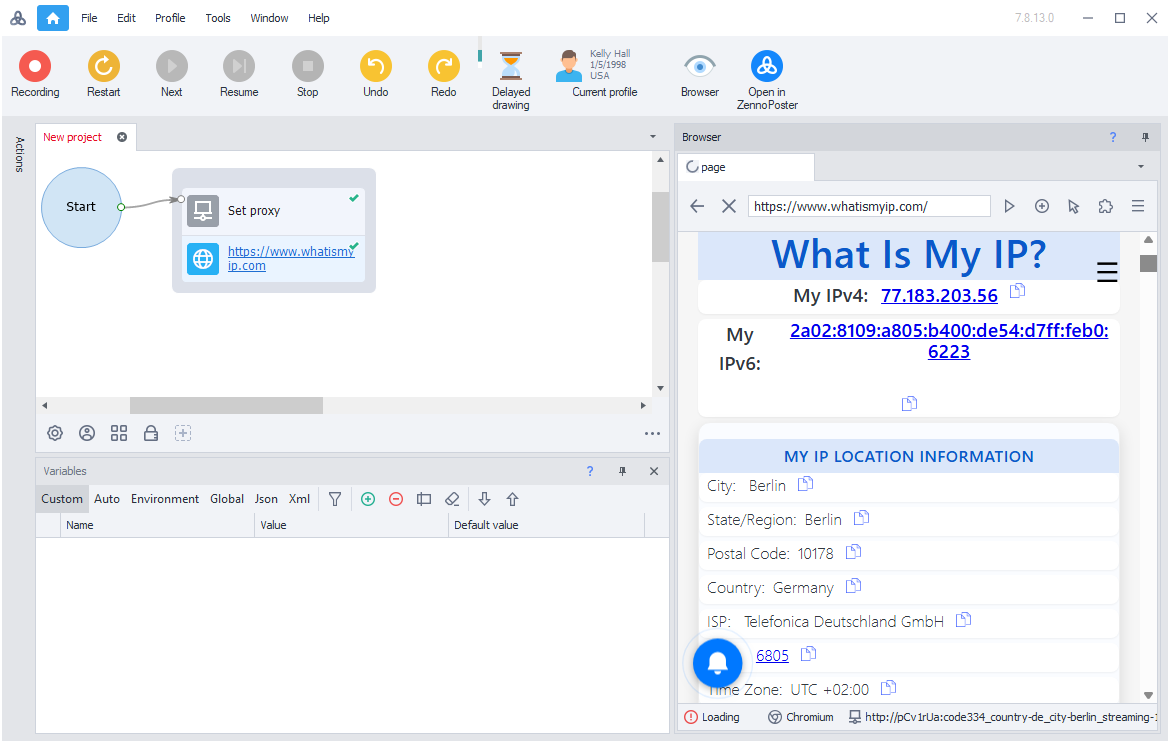Switch to Auto variables tab
This screenshot has width=1170, height=743.
pos(107,499)
